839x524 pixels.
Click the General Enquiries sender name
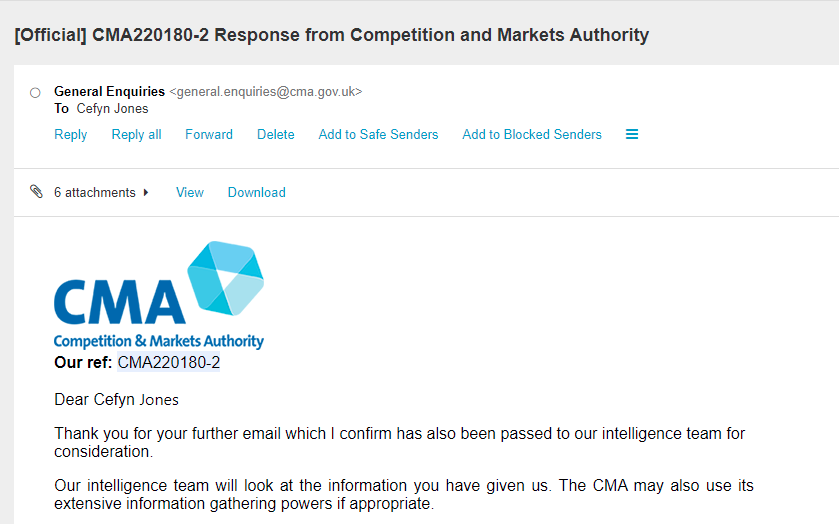109,92
